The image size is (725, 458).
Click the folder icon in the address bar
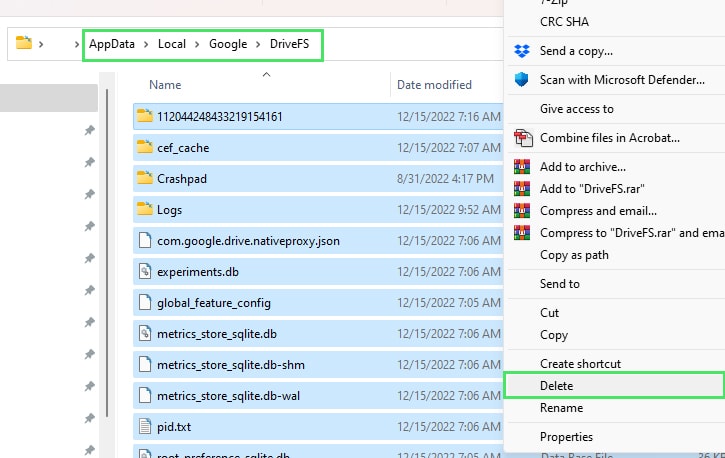[24, 43]
